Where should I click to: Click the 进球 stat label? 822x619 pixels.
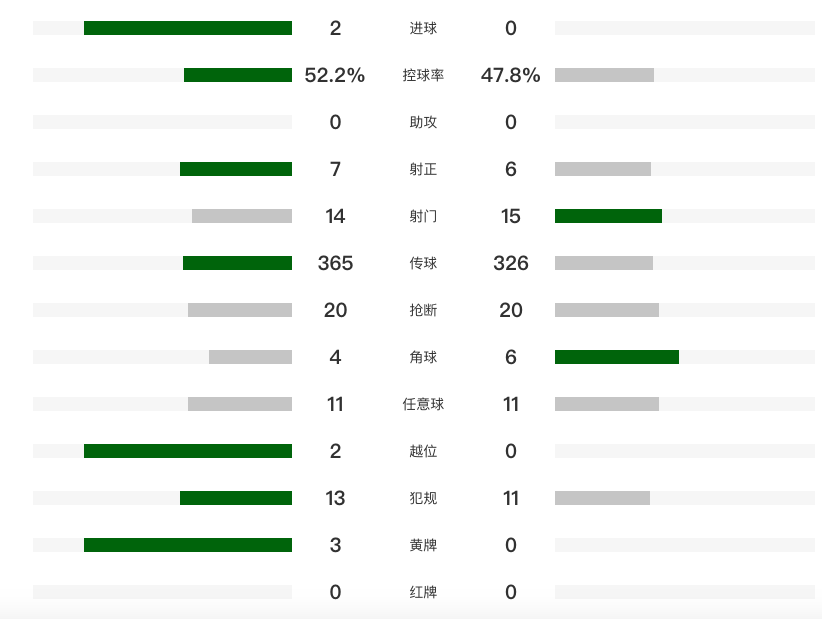click(x=423, y=28)
